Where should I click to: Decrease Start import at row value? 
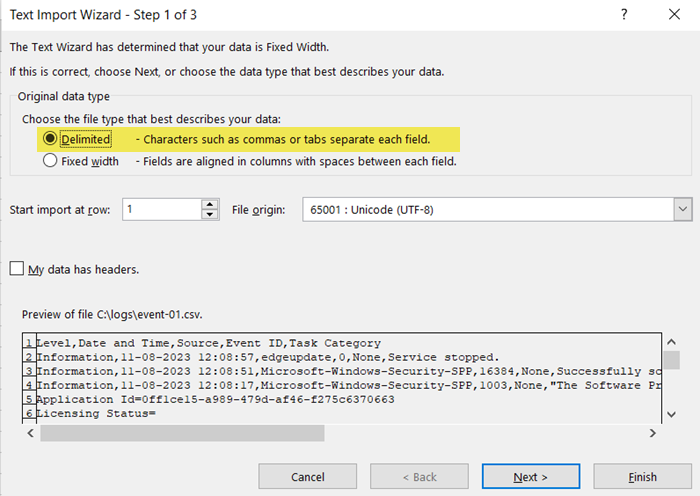pyautogui.click(x=210, y=215)
